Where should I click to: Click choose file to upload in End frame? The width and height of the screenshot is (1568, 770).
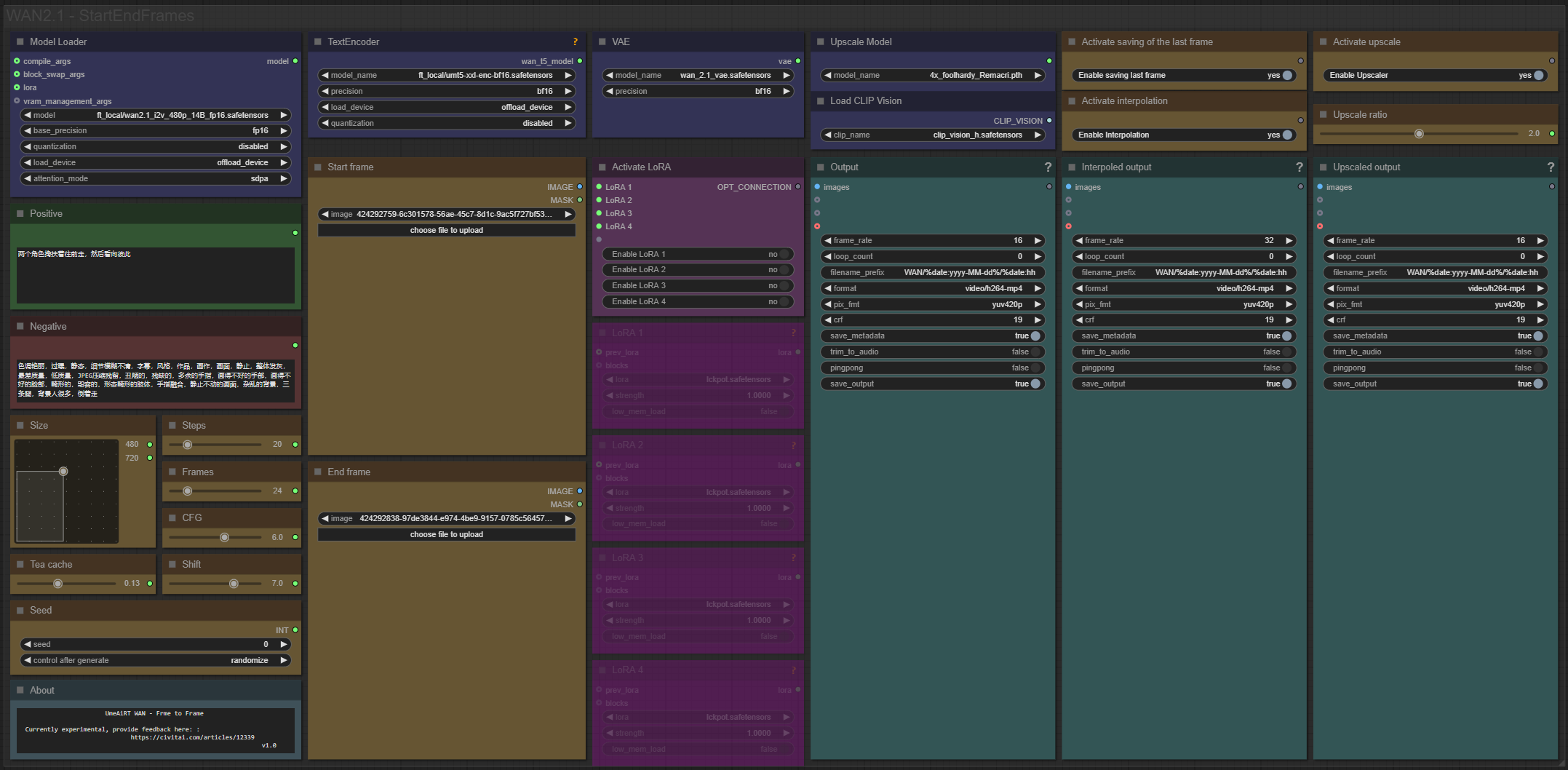[447, 534]
